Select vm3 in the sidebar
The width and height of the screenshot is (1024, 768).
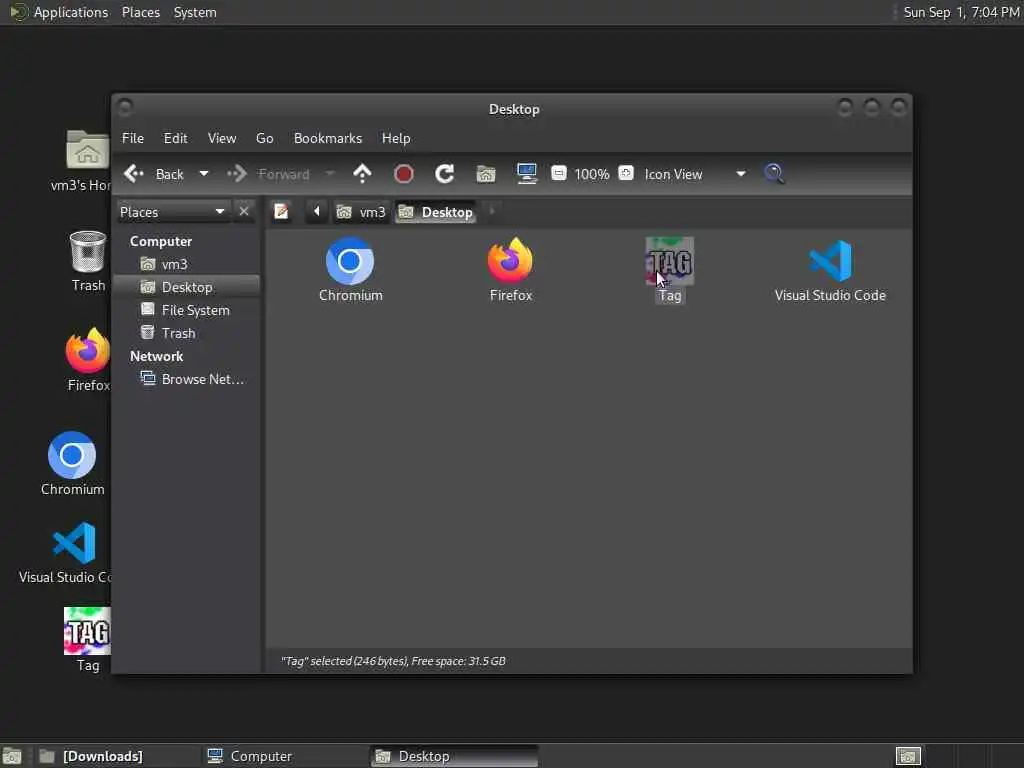(187, 264)
